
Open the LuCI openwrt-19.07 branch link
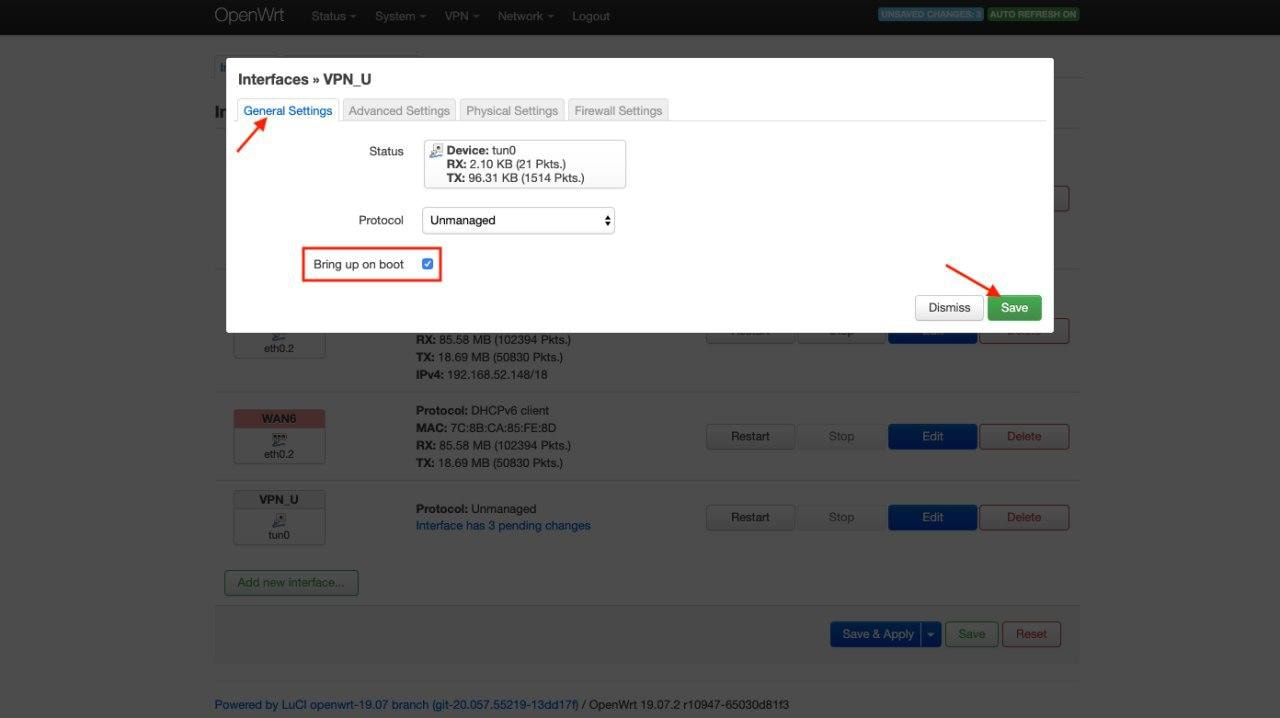tap(396, 705)
